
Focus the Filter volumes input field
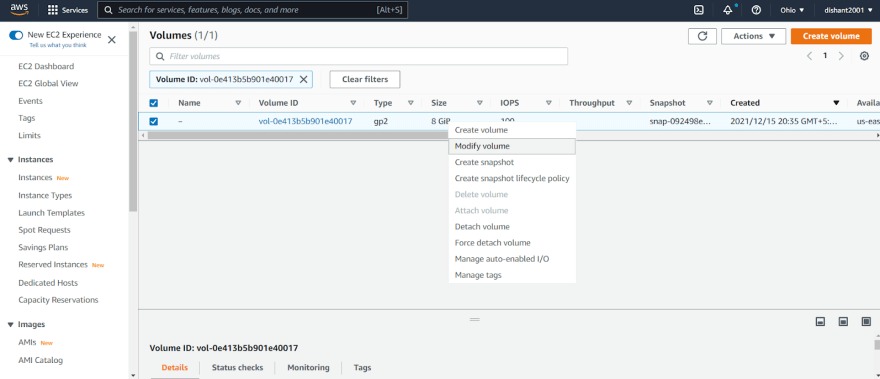pyautogui.click(x=359, y=57)
